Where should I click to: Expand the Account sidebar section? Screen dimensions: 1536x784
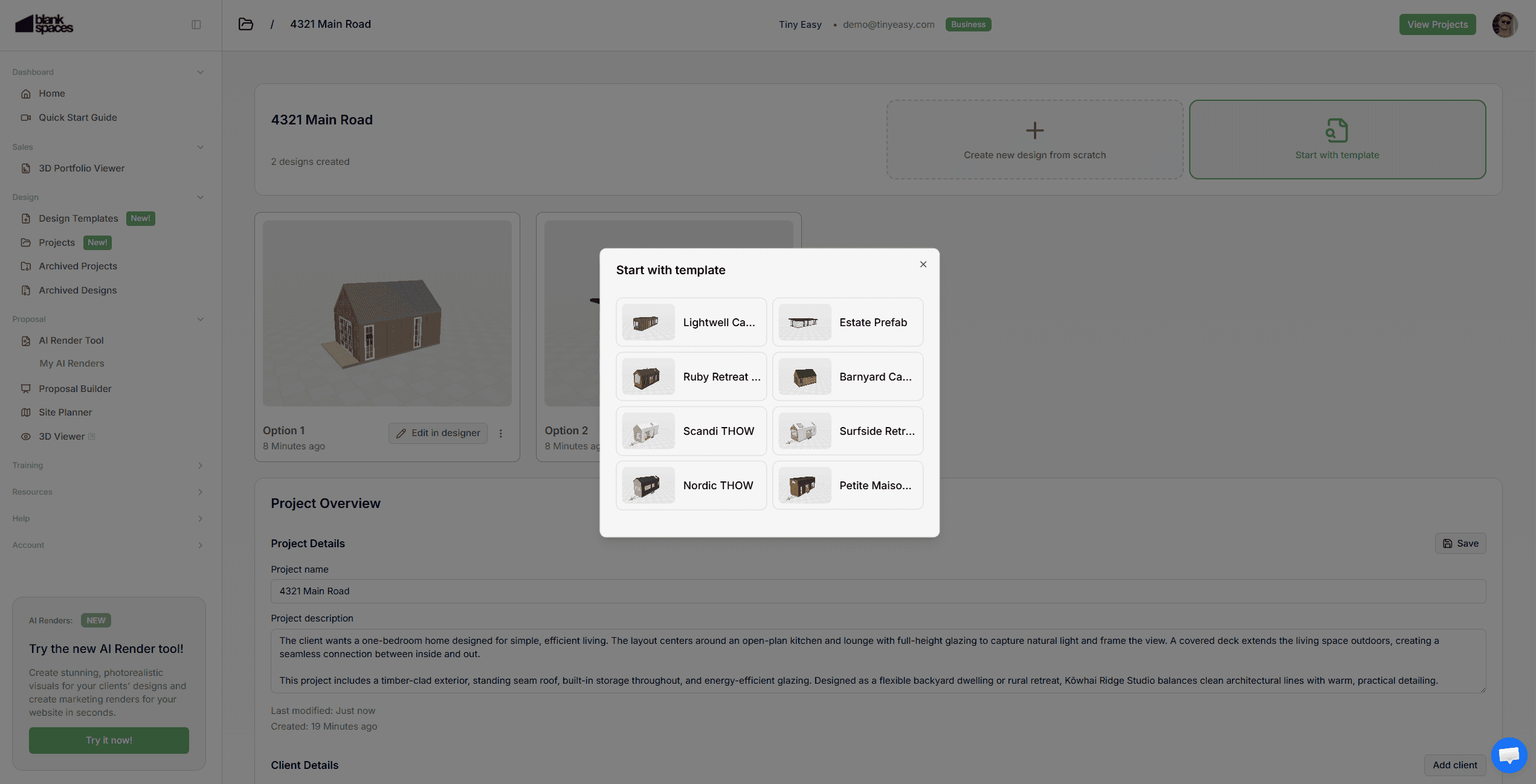tap(200, 545)
